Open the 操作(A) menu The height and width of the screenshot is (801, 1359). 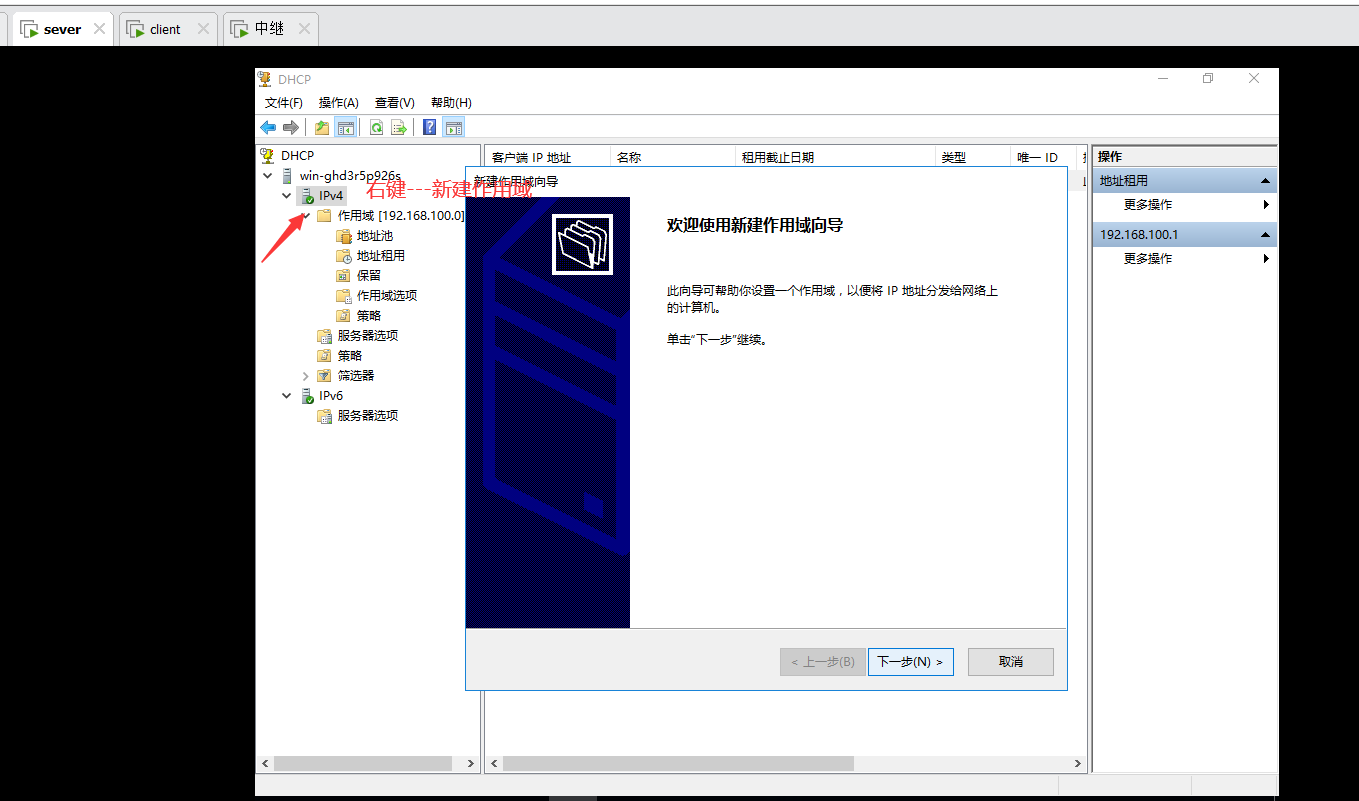click(x=339, y=103)
